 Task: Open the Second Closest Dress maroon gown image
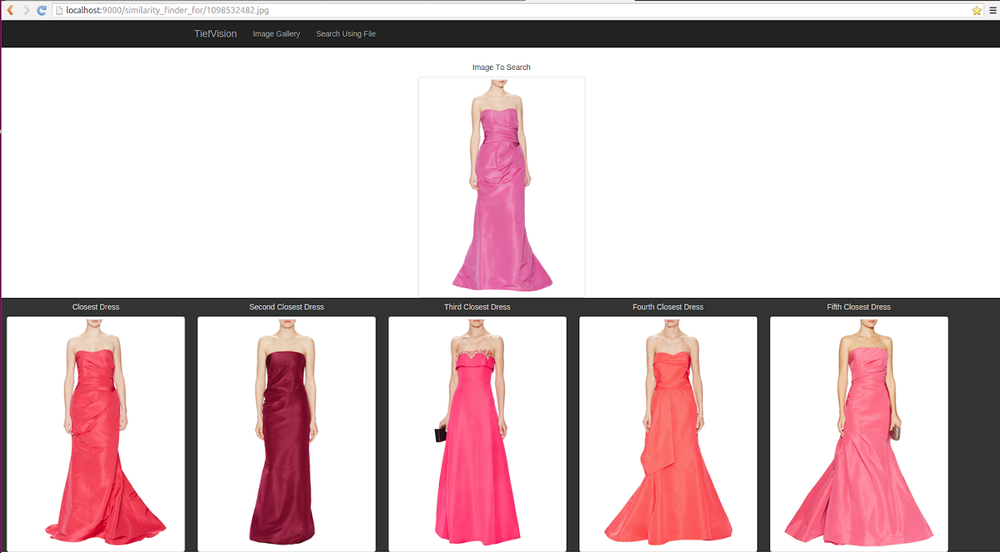(x=287, y=433)
